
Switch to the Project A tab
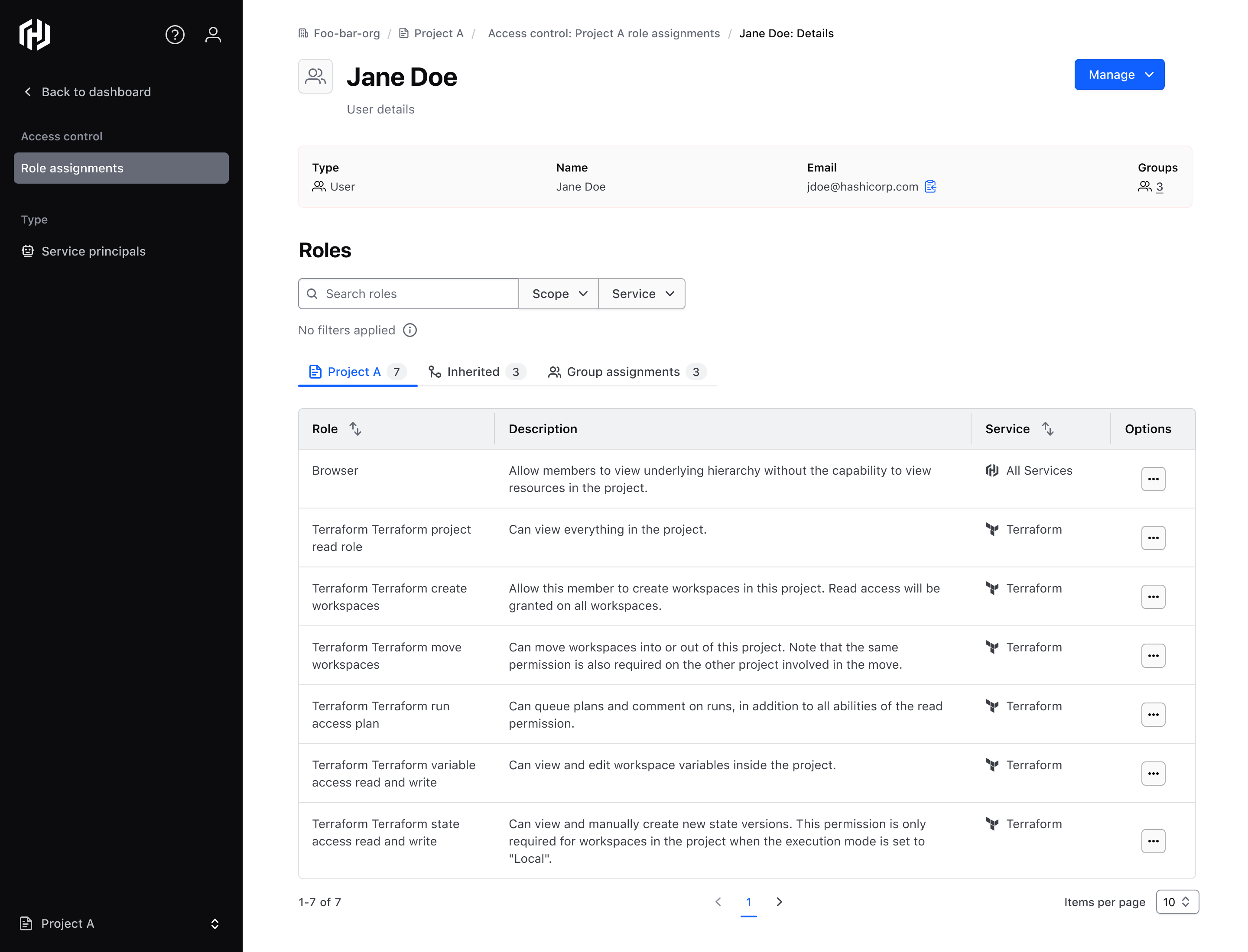[358, 372]
